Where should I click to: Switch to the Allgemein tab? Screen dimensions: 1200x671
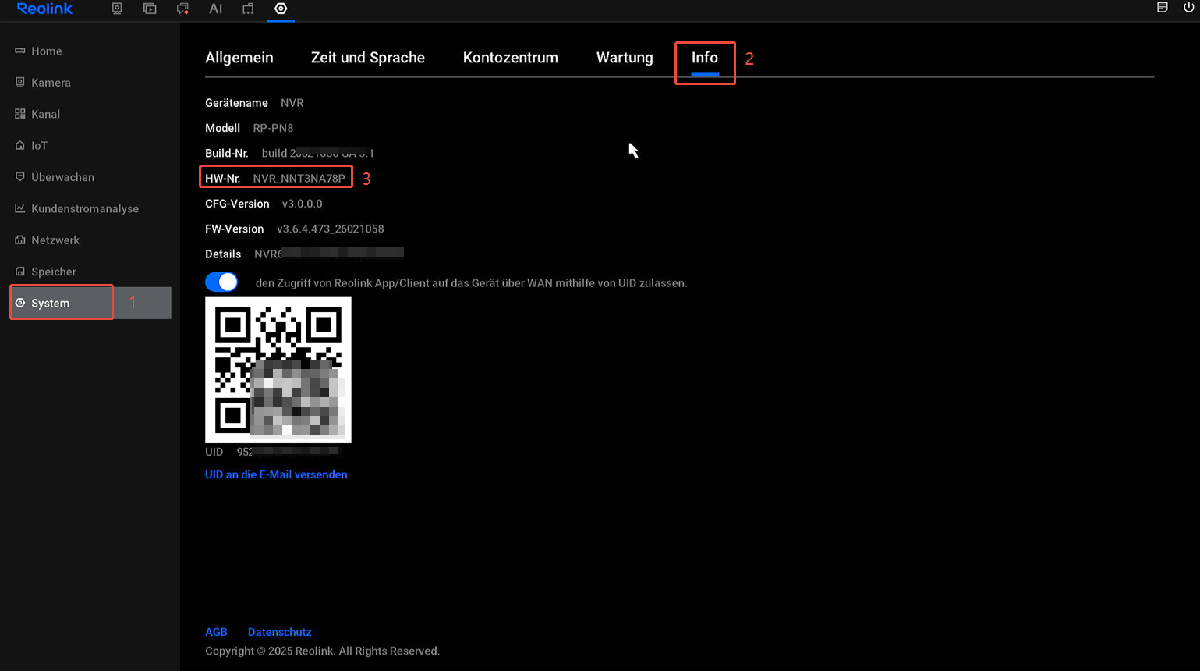coord(239,58)
